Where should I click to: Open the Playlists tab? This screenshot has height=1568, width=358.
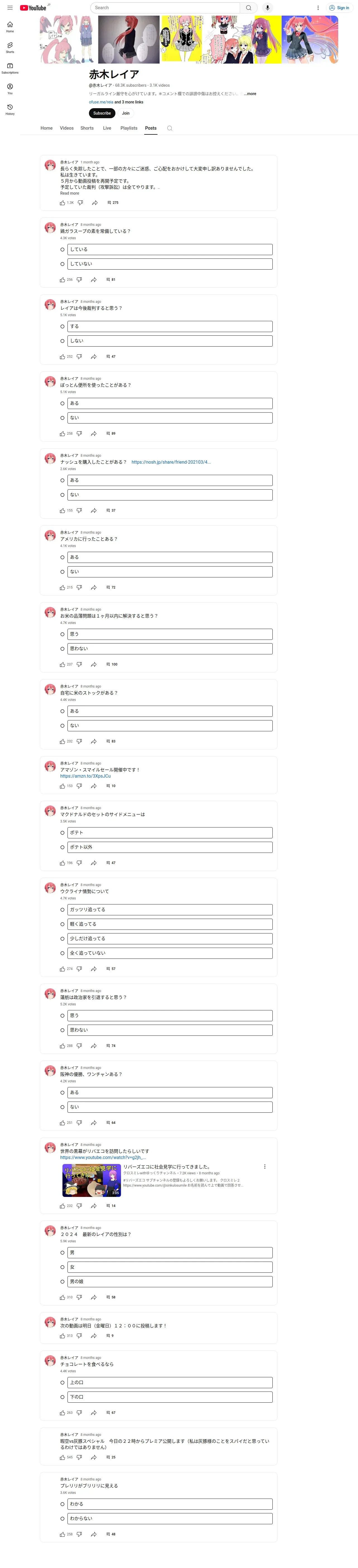(129, 129)
